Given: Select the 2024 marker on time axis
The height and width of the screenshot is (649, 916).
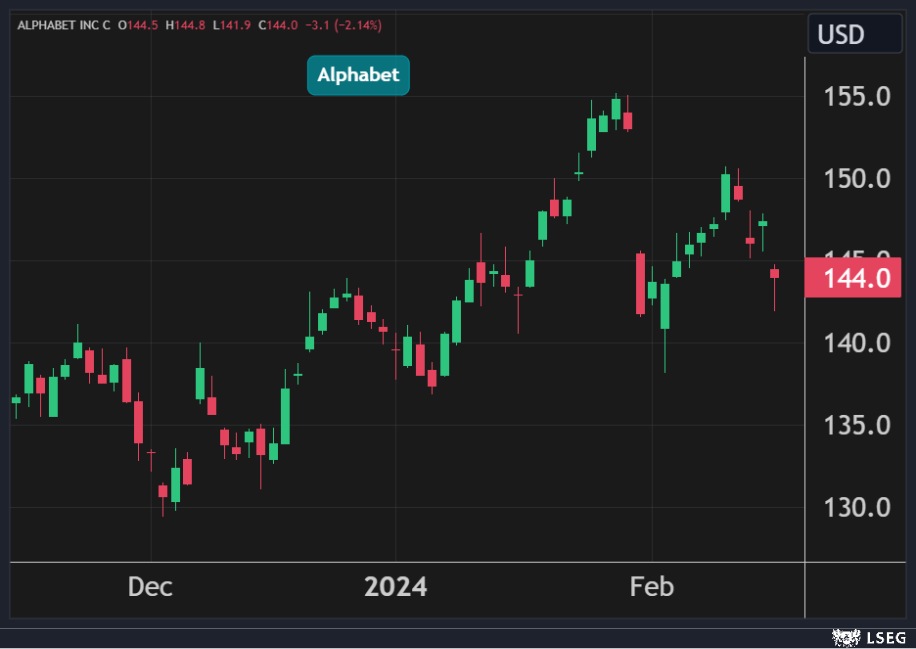Looking at the screenshot, I should point(395,586).
